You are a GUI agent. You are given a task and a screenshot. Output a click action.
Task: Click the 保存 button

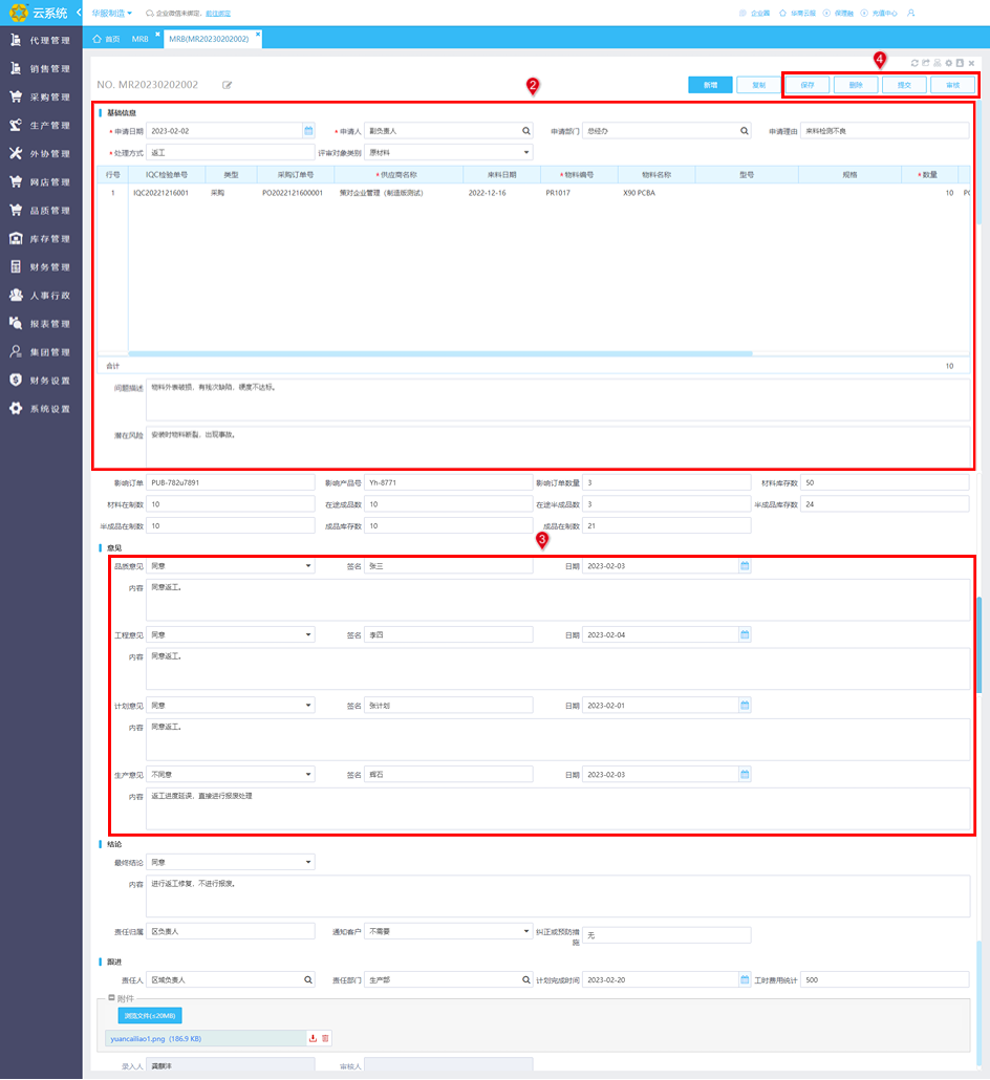coord(807,85)
